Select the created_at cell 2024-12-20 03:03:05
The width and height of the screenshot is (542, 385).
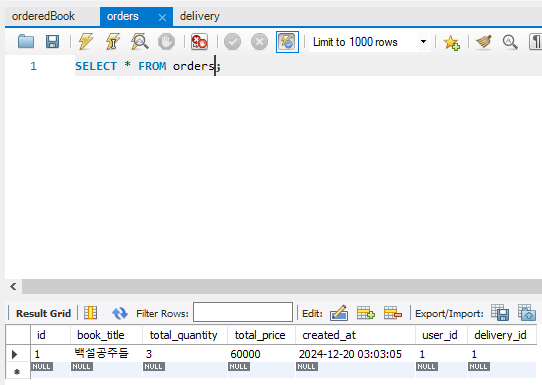pos(356,354)
